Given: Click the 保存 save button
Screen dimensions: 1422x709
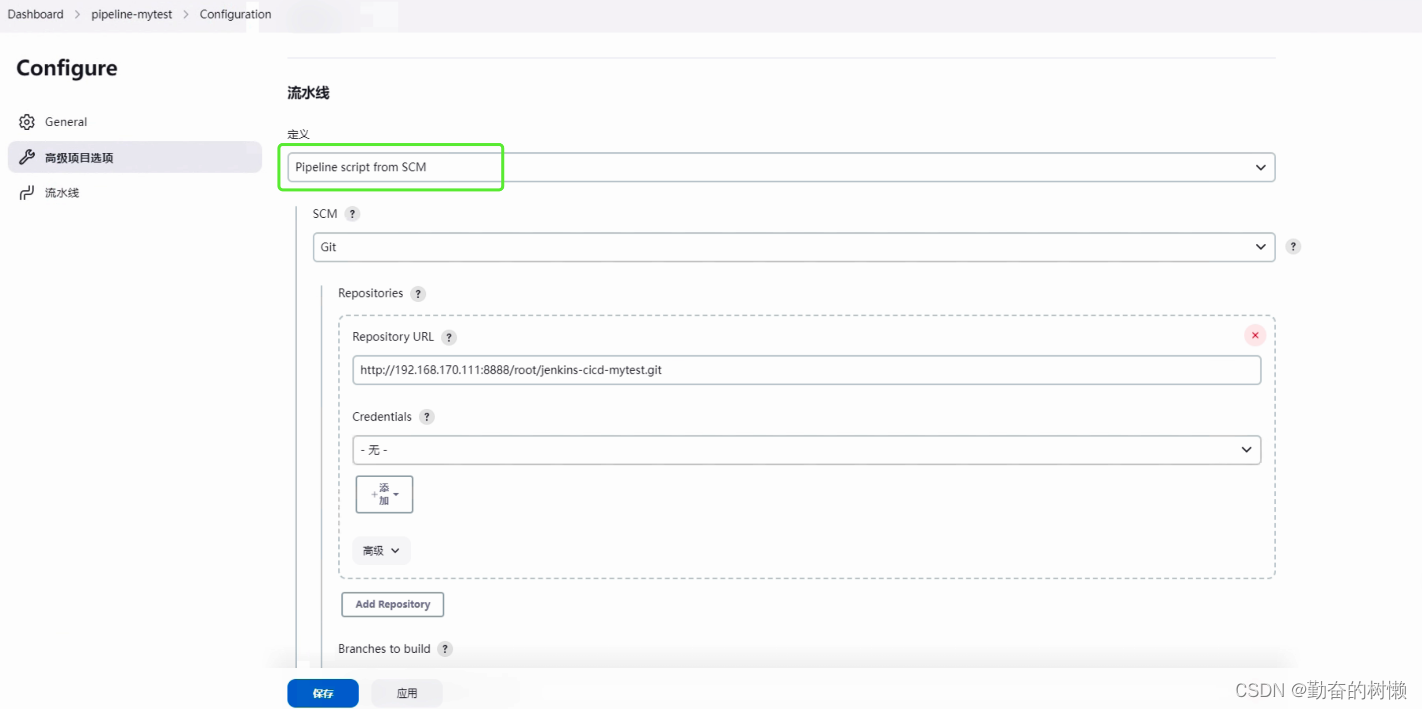Looking at the screenshot, I should [x=322, y=693].
